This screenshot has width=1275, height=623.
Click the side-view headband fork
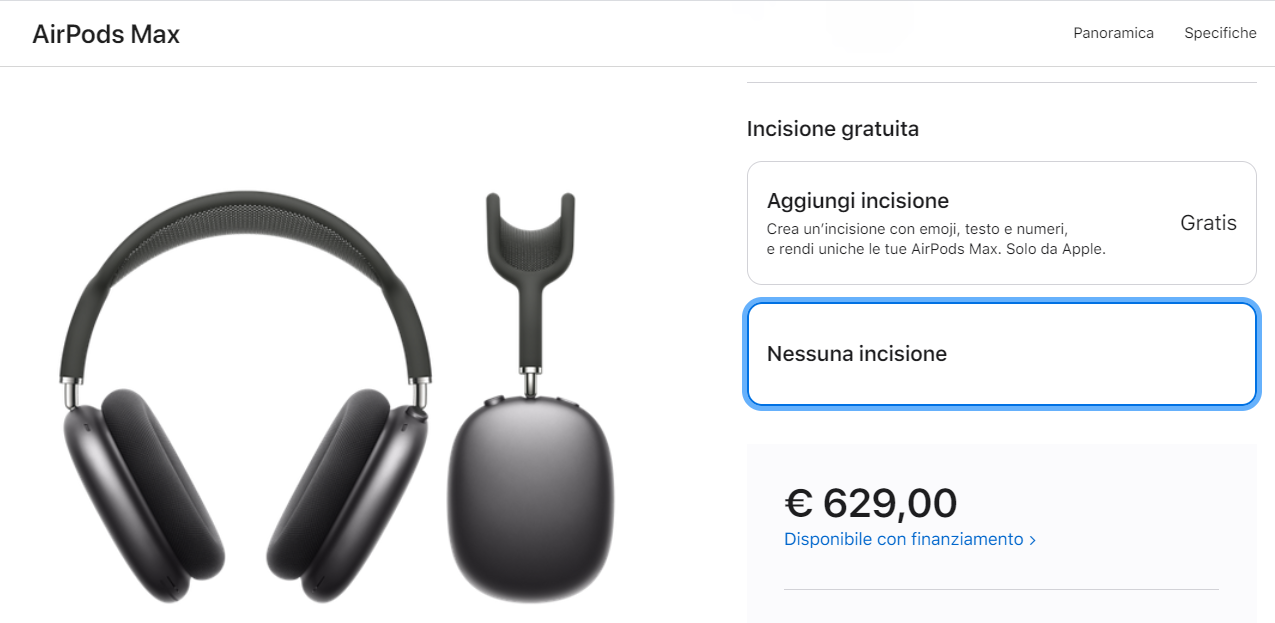[530, 240]
